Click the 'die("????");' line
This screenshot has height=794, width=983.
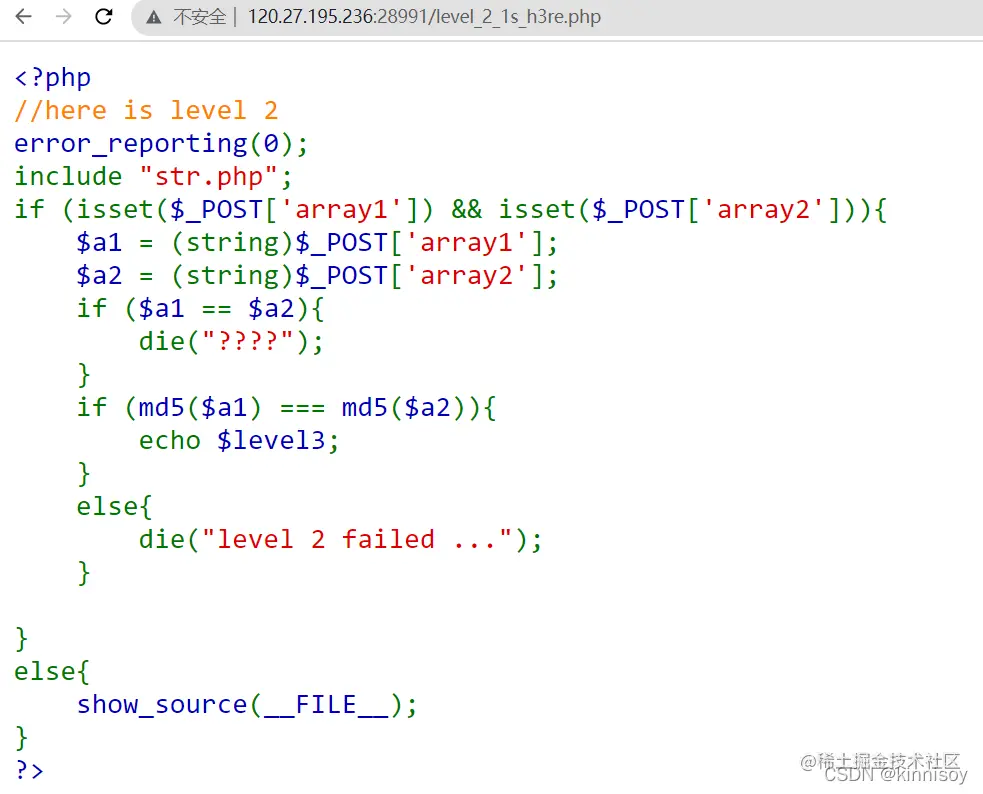(231, 342)
